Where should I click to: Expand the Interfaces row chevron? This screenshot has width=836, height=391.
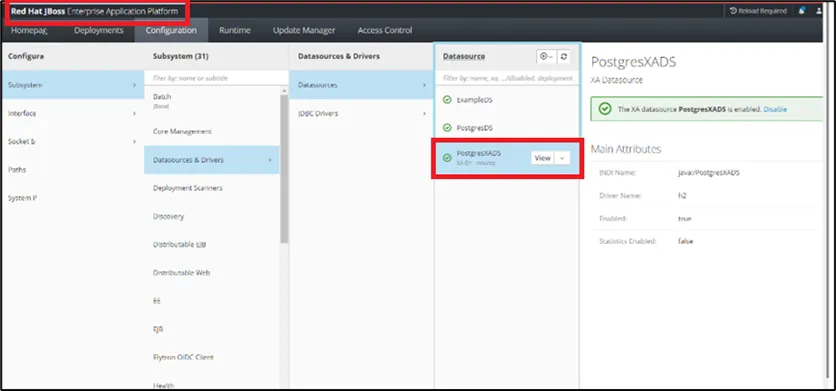tap(134, 114)
